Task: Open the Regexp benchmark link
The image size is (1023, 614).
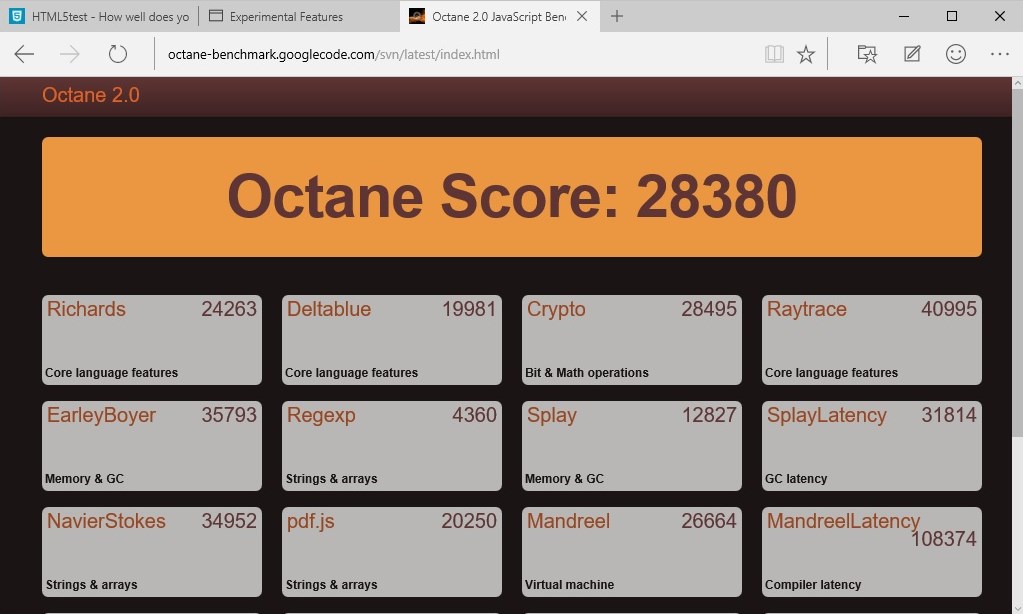Action: click(x=321, y=415)
